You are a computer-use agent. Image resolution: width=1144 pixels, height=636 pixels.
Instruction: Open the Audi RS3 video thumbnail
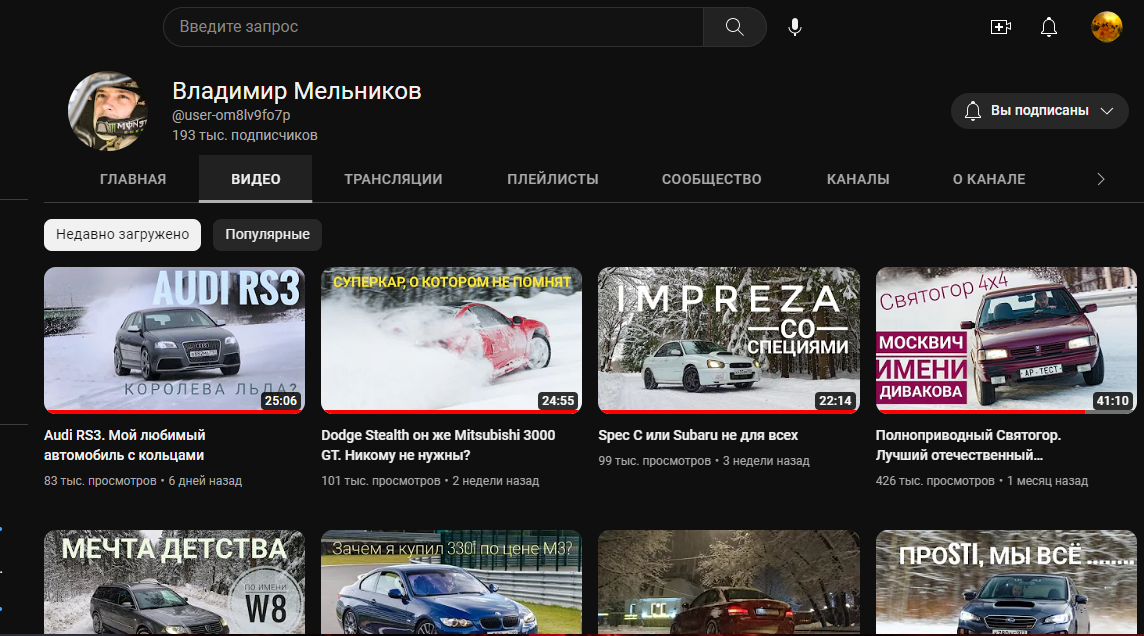coord(174,340)
